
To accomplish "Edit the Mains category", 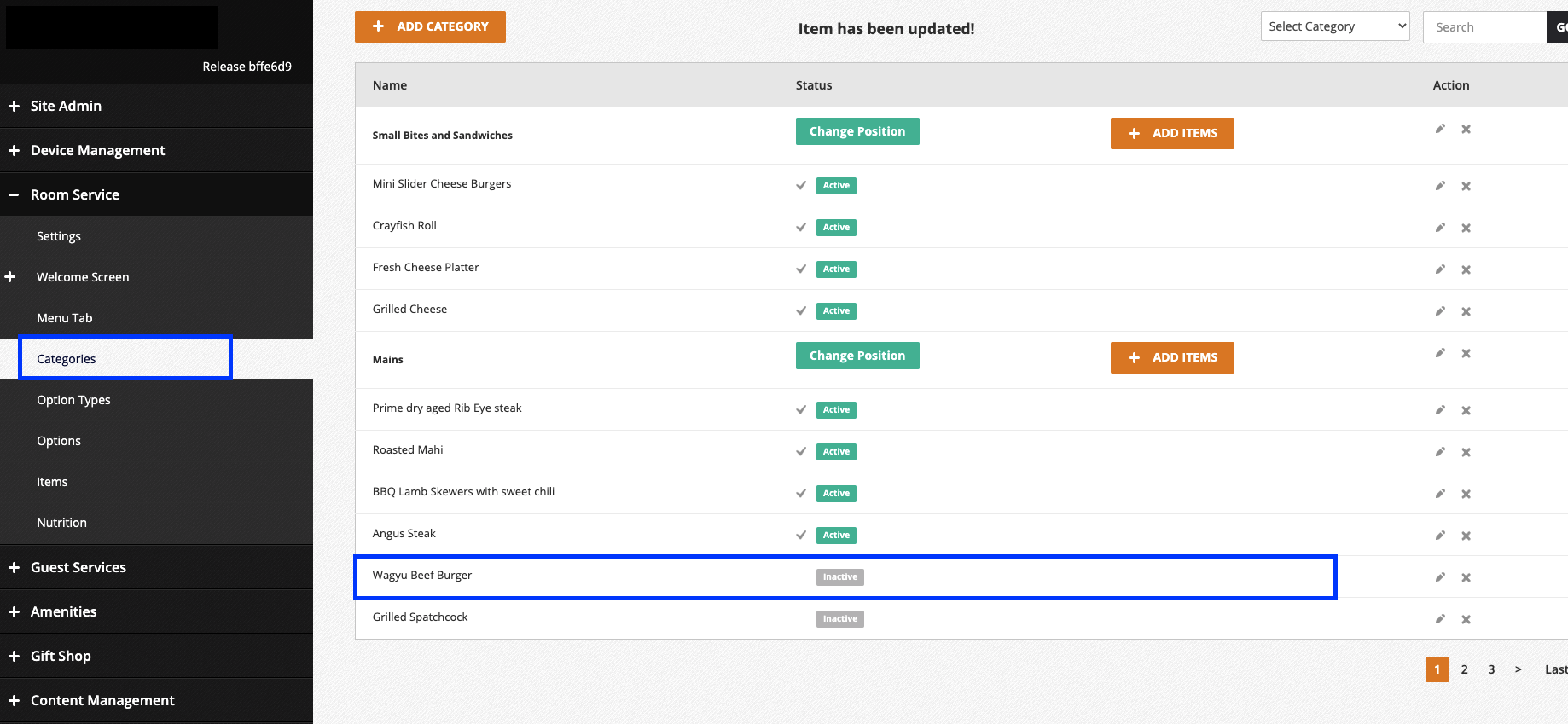I will pos(1440,353).
